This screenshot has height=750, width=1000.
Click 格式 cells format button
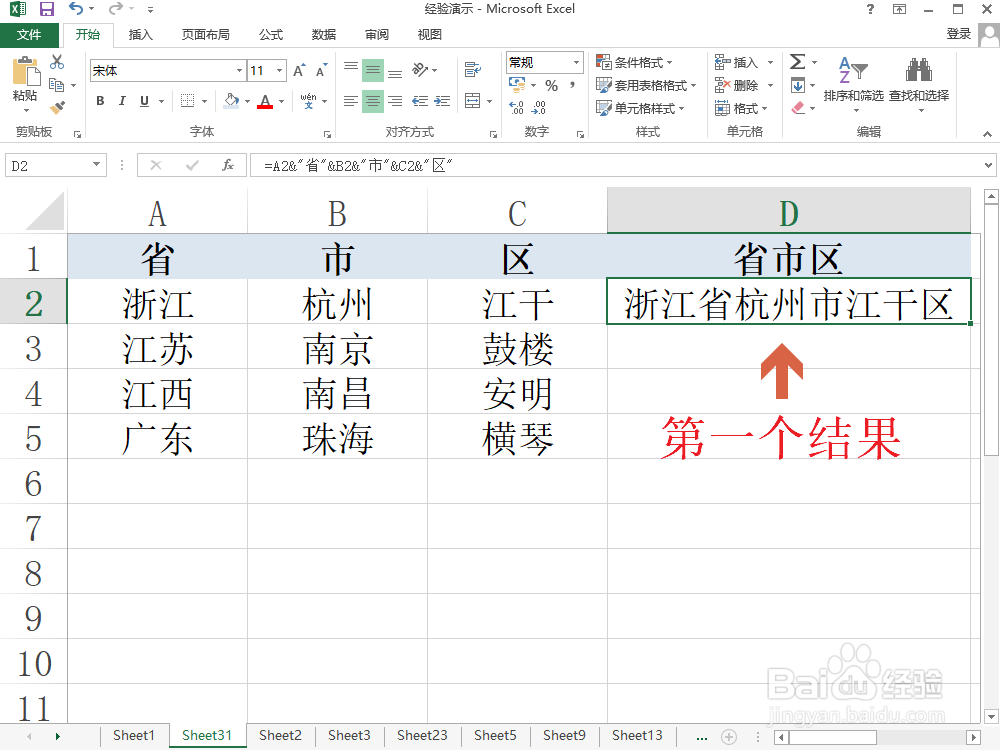tap(741, 108)
